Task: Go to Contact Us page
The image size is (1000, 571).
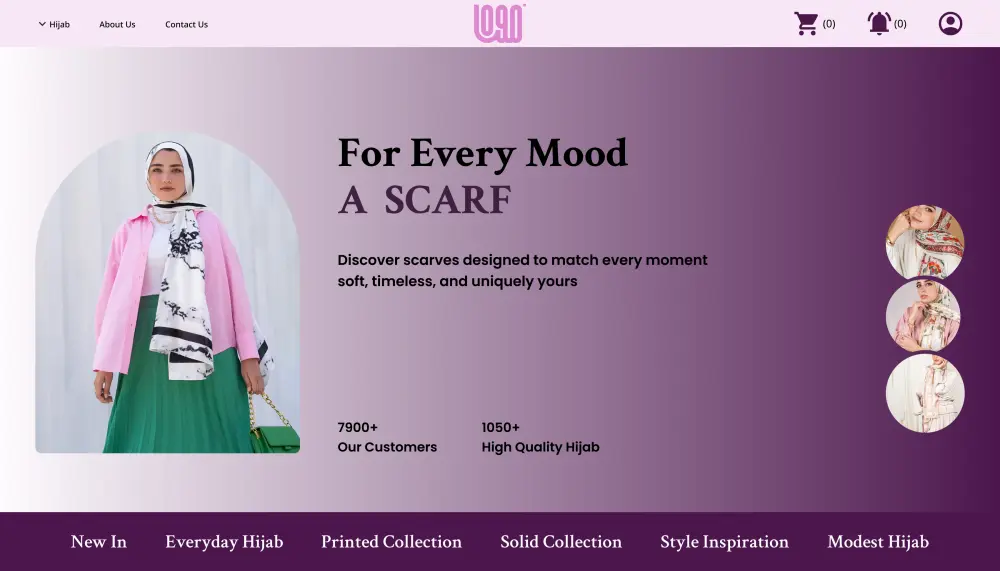Action: tap(186, 24)
